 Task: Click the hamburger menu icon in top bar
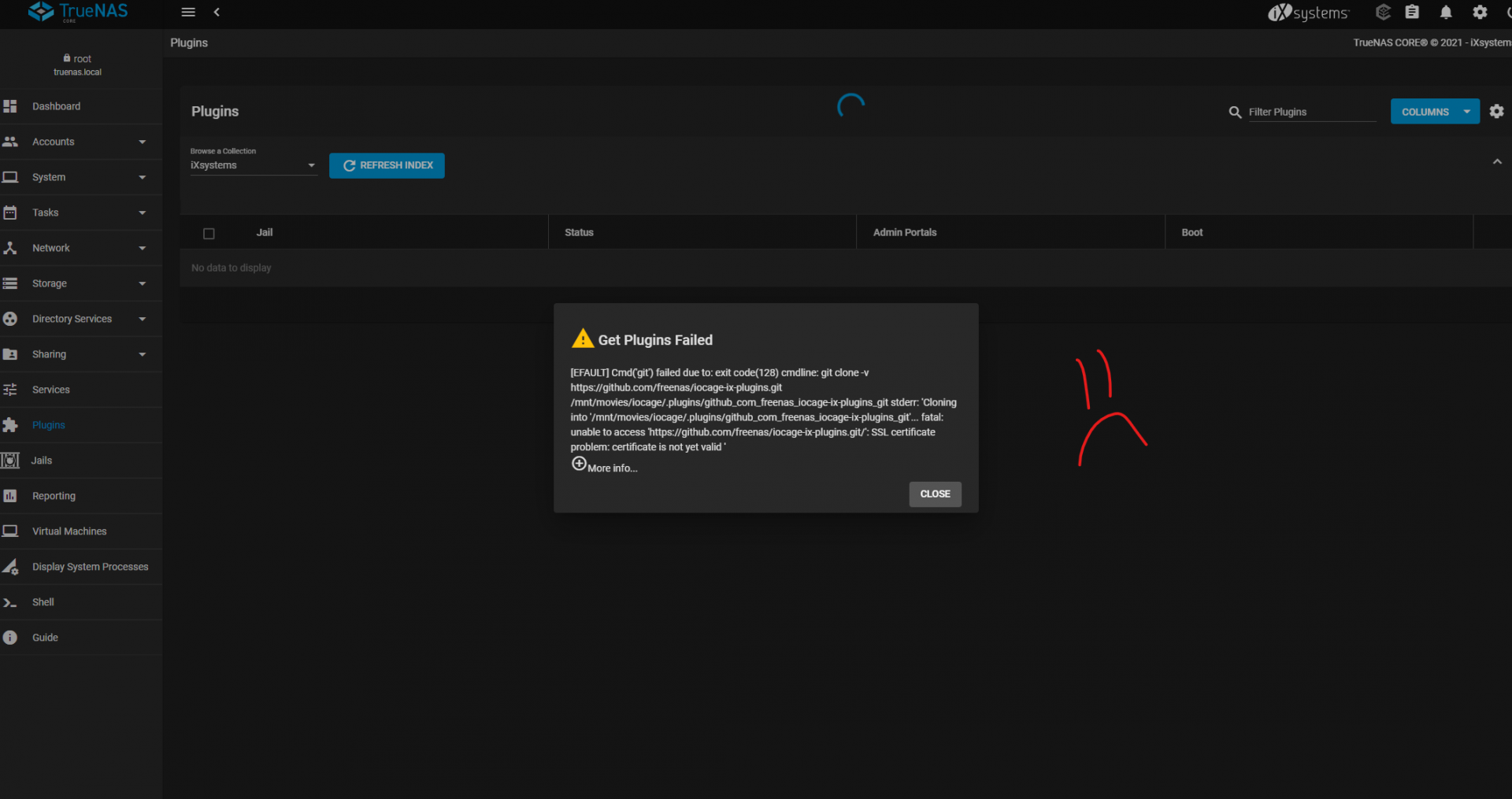point(188,13)
